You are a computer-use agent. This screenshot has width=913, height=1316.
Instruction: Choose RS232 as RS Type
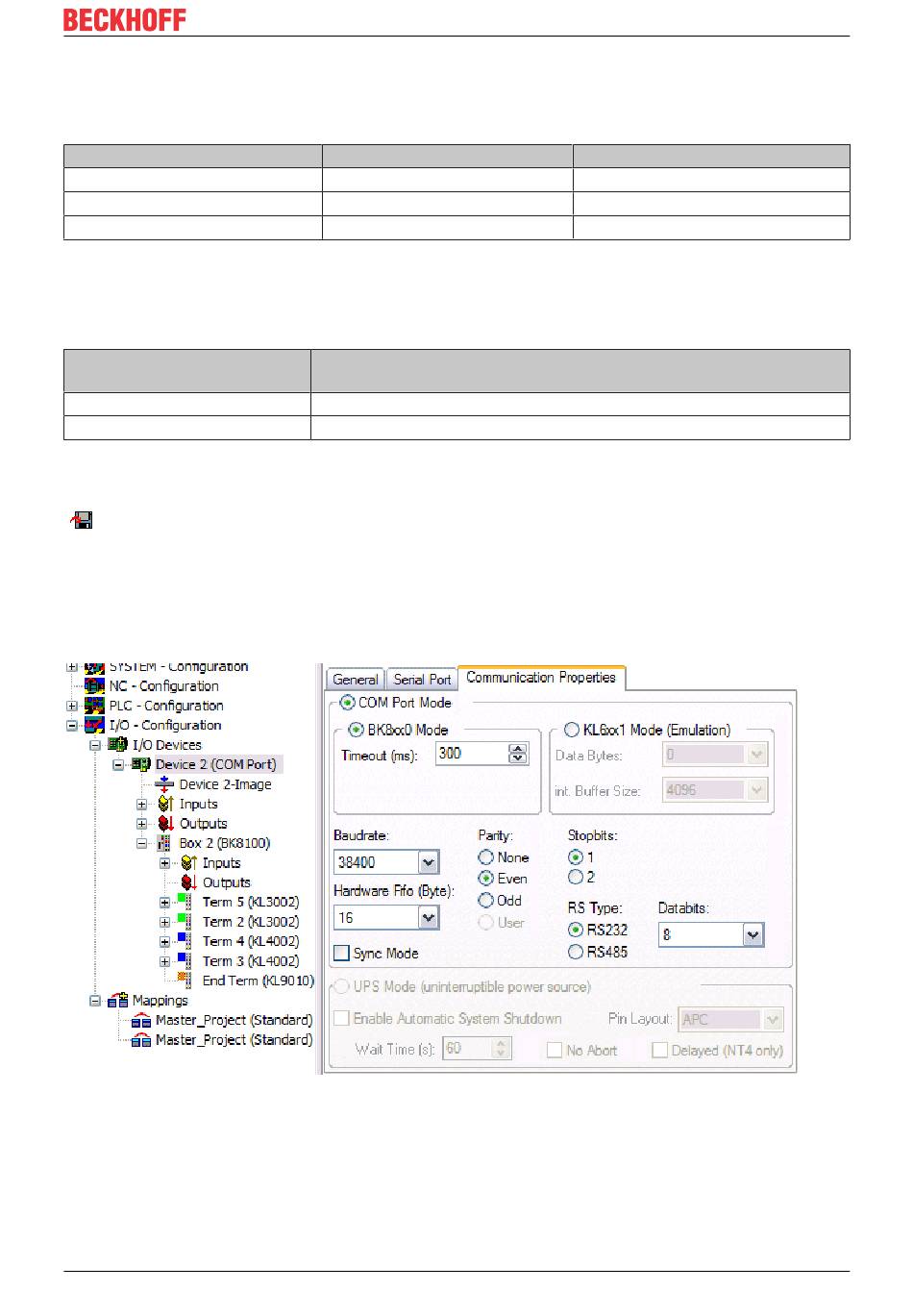coord(576,930)
